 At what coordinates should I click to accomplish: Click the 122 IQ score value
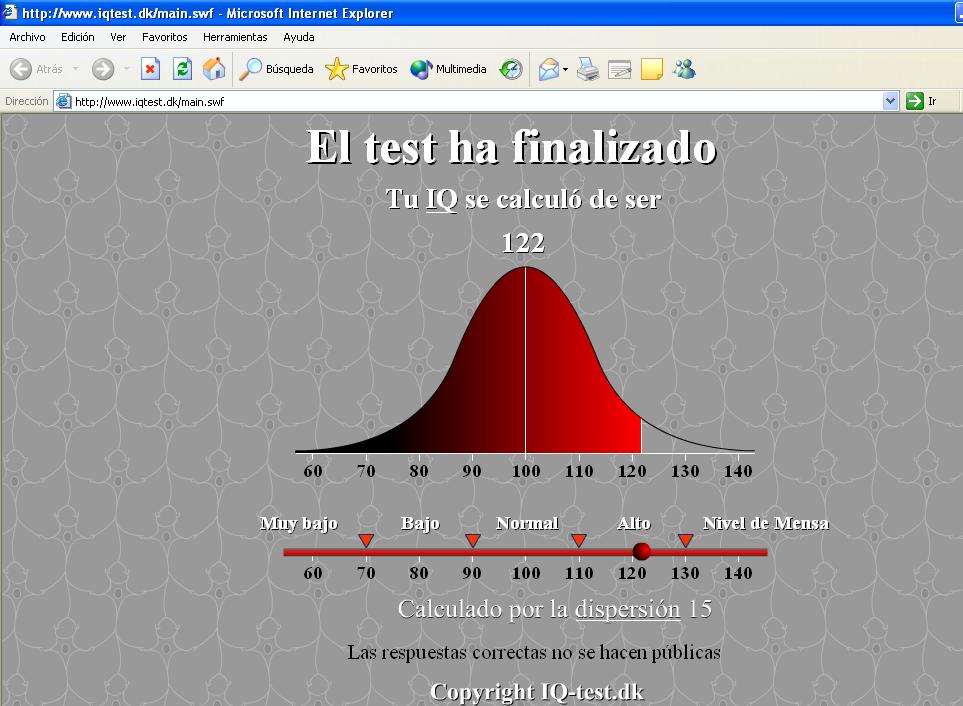point(523,243)
